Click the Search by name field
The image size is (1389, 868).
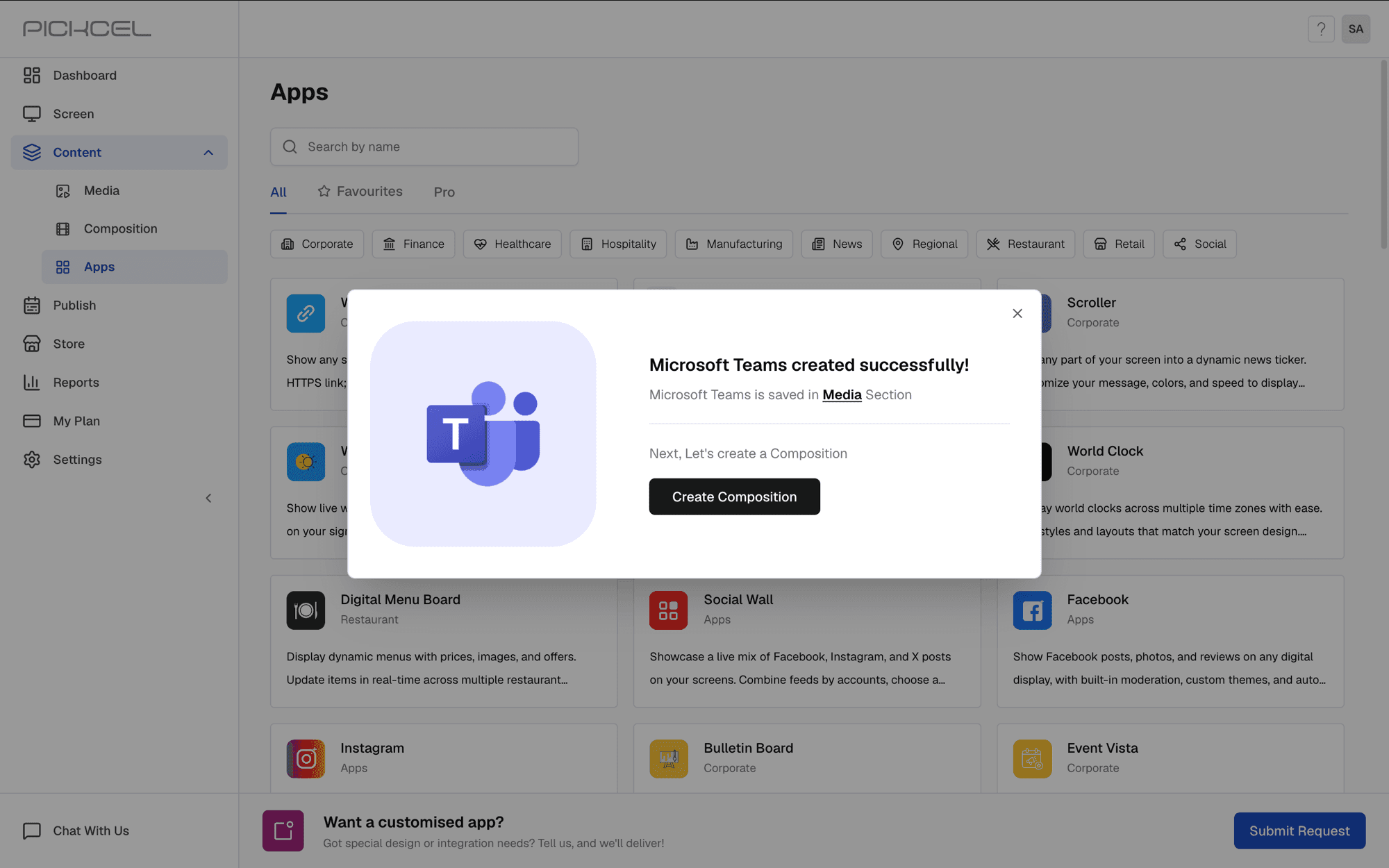pos(424,147)
